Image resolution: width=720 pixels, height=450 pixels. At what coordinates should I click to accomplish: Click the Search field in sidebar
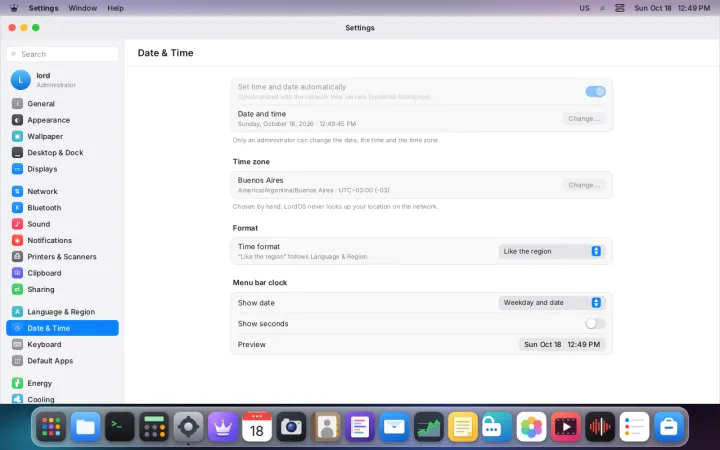pyautogui.click(x=62, y=54)
